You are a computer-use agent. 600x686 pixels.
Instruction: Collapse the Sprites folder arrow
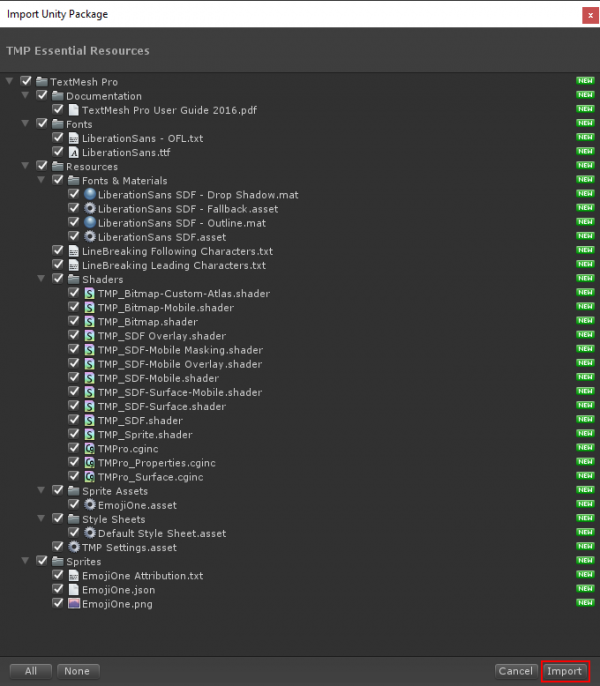point(26,562)
